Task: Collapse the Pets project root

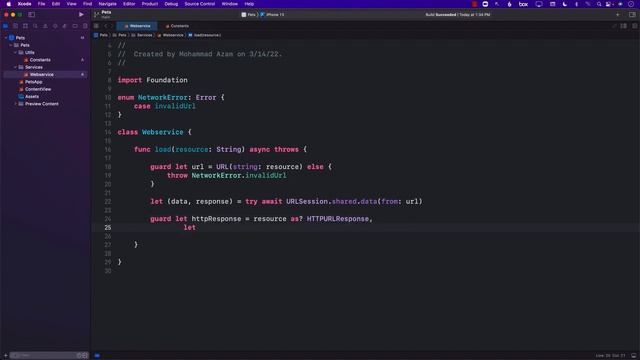Action: tap(6, 38)
